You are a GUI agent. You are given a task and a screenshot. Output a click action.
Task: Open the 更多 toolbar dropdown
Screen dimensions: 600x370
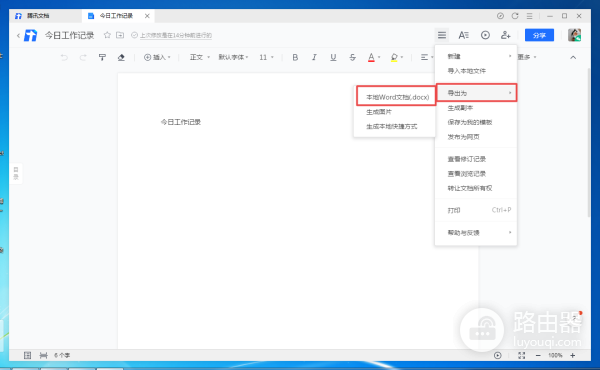point(527,57)
